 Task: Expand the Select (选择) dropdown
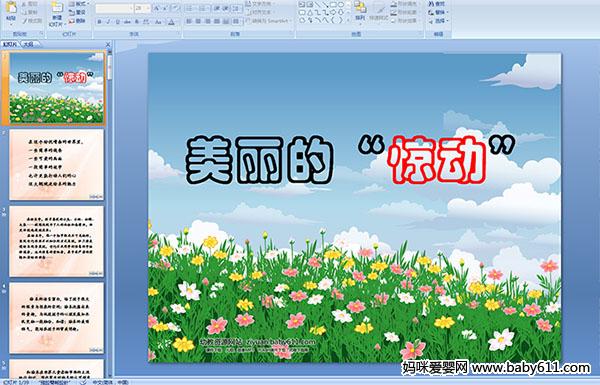pyautogui.click(x=439, y=21)
